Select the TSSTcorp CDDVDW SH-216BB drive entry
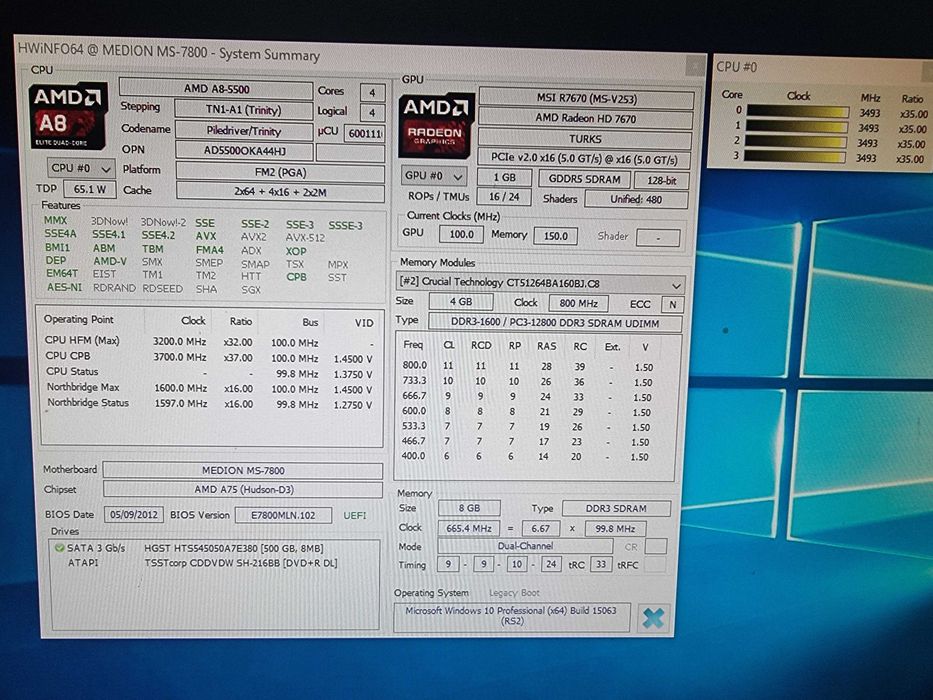933x700 pixels. pyautogui.click(x=241, y=563)
